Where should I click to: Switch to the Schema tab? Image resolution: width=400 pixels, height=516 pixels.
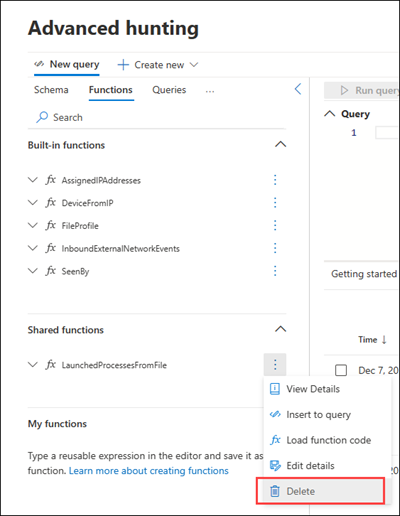51,90
